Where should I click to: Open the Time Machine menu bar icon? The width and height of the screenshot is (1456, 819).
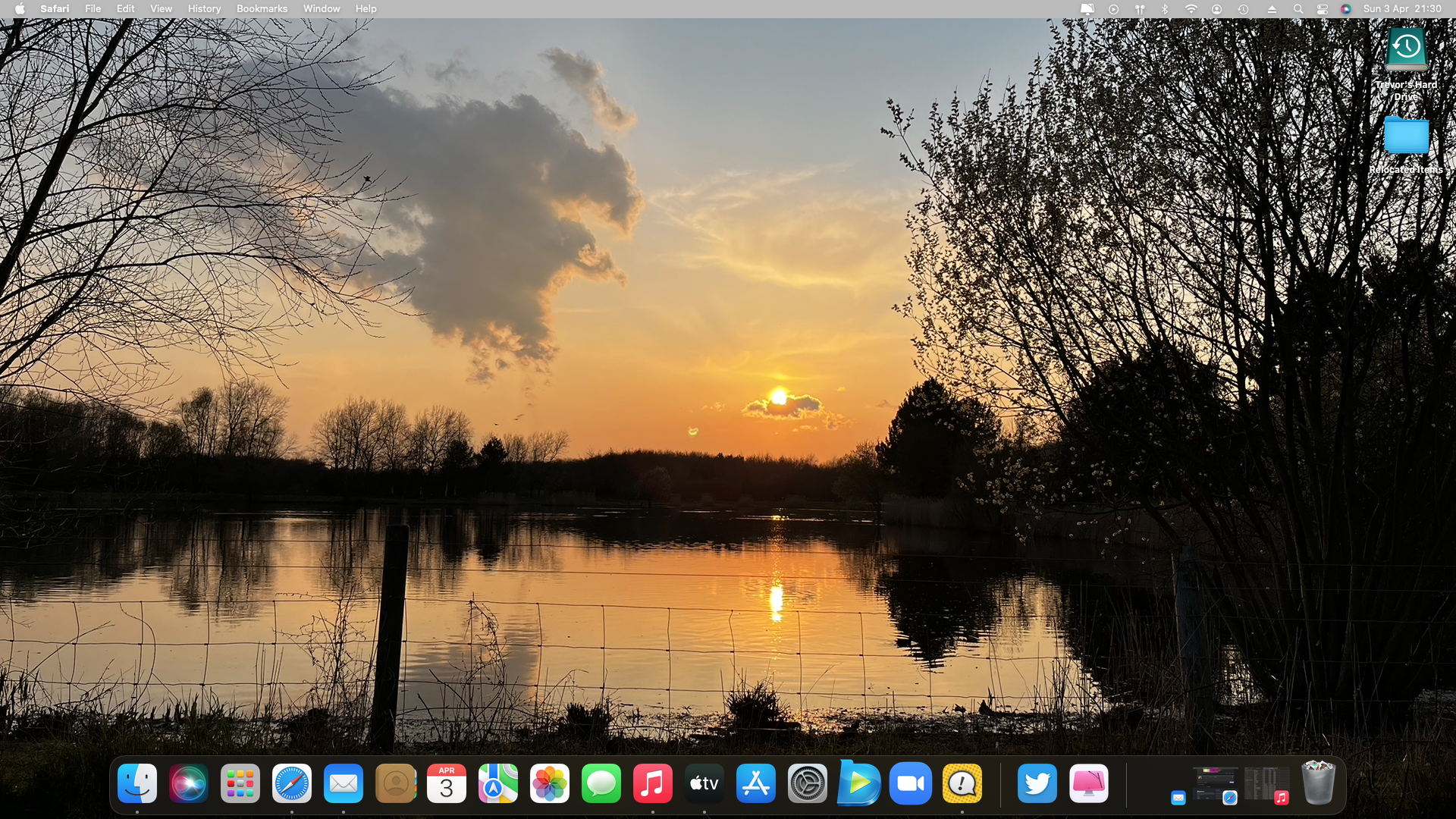tap(1244, 9)
